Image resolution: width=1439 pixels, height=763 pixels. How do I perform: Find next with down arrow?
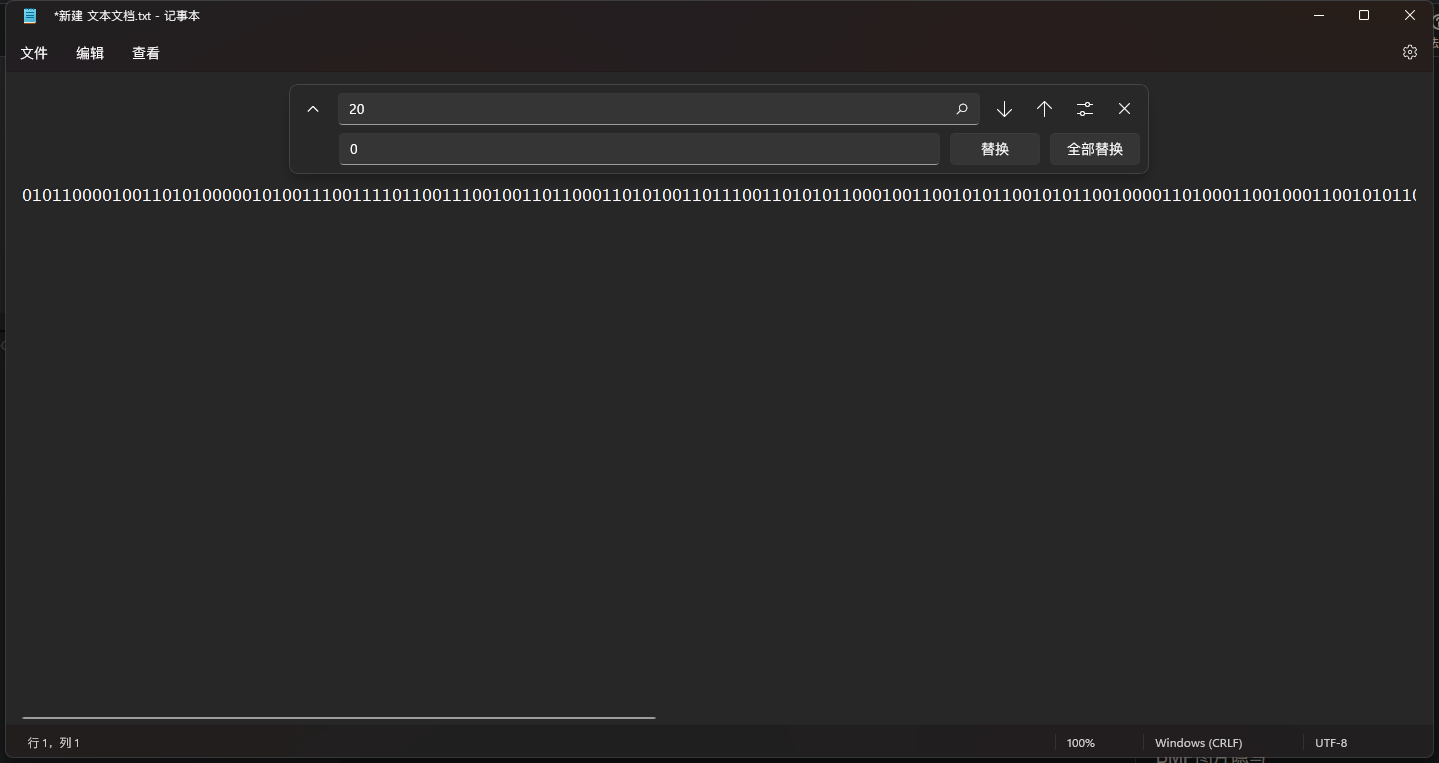click(x=1004, y=109)
